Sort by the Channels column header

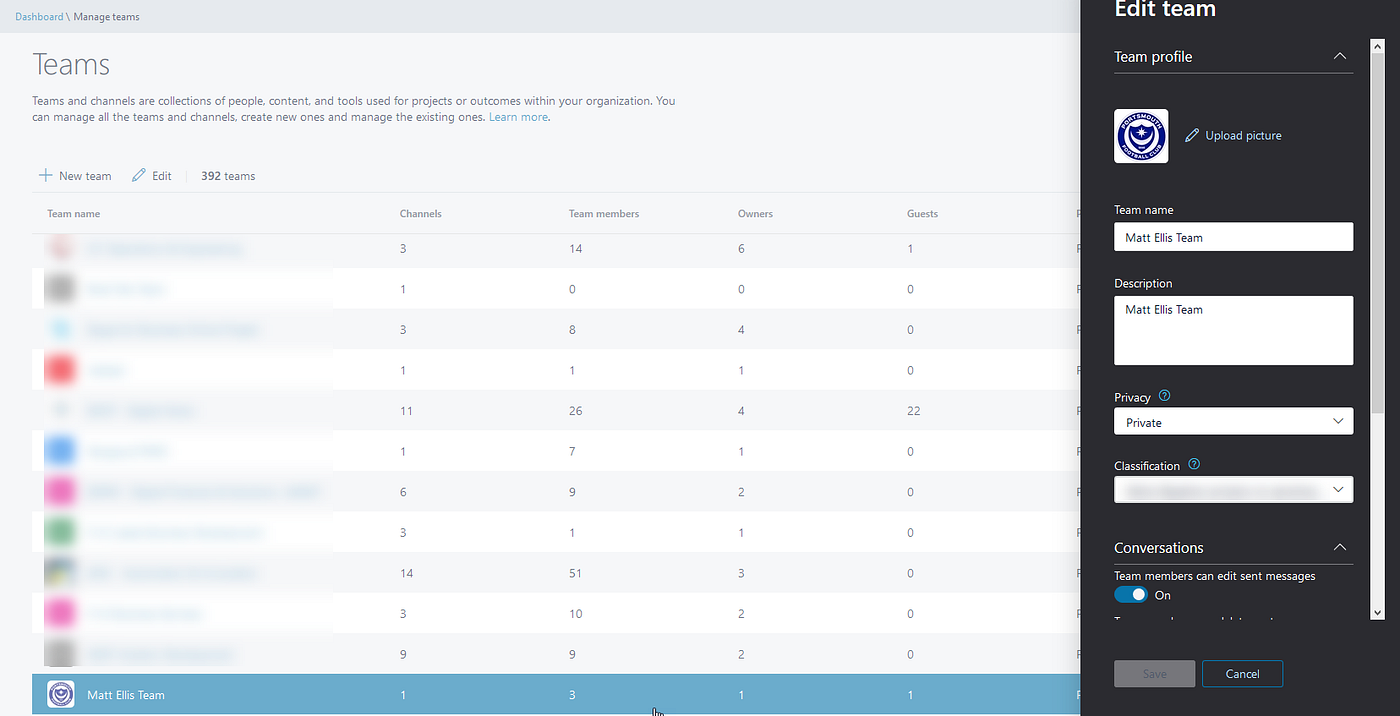pos(420,214)
